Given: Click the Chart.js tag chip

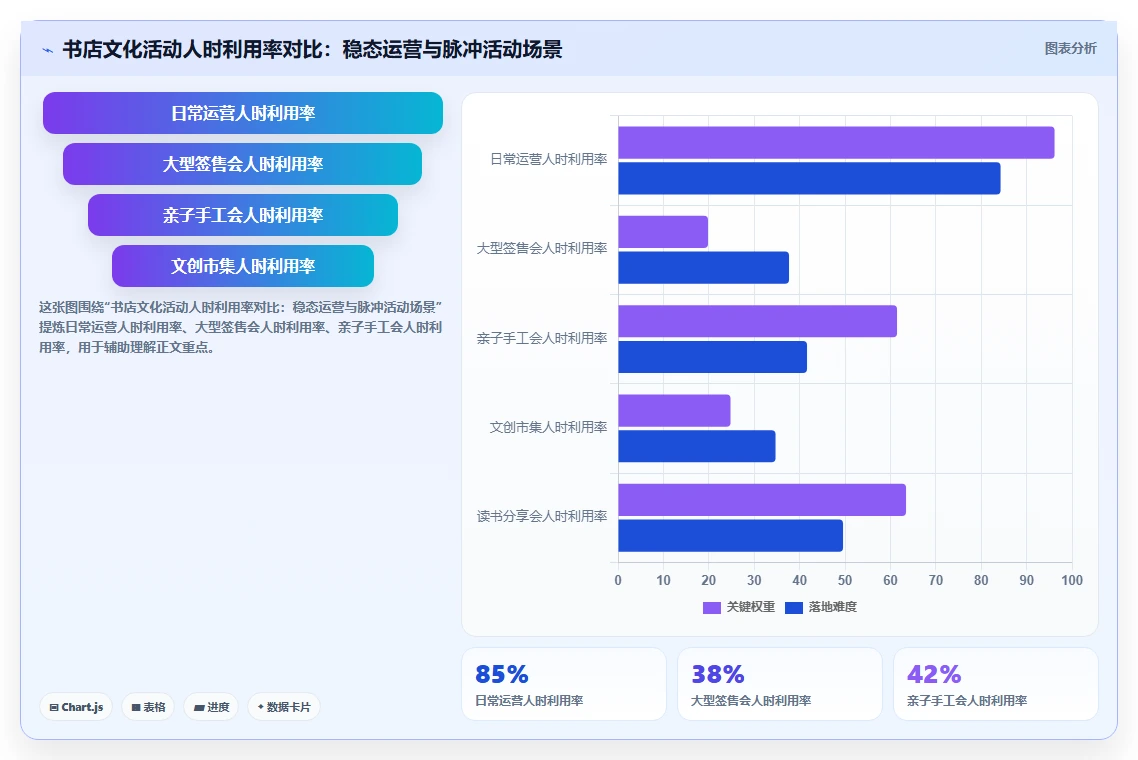Looking at the screenshot, I should [76, 707].
